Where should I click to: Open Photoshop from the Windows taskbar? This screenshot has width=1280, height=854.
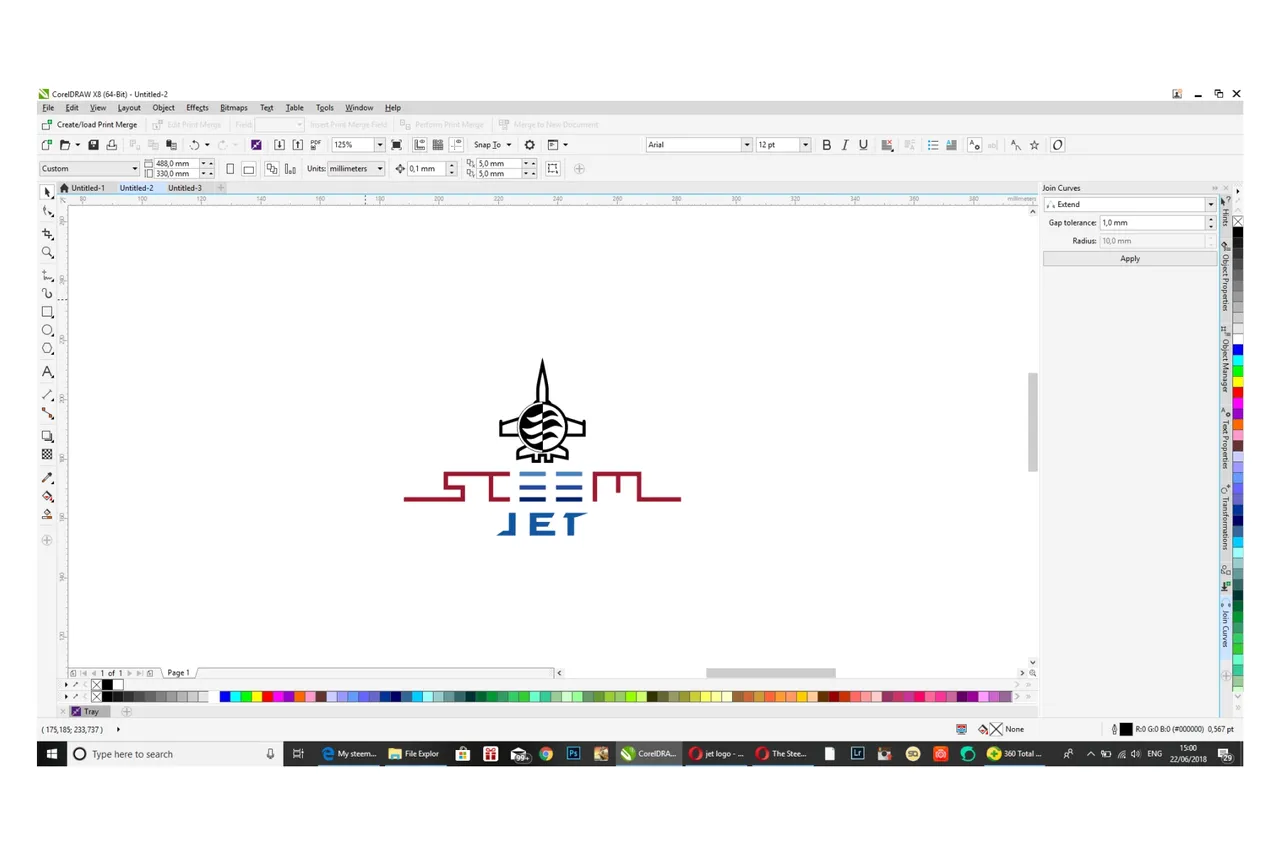[x=574, y=754]
